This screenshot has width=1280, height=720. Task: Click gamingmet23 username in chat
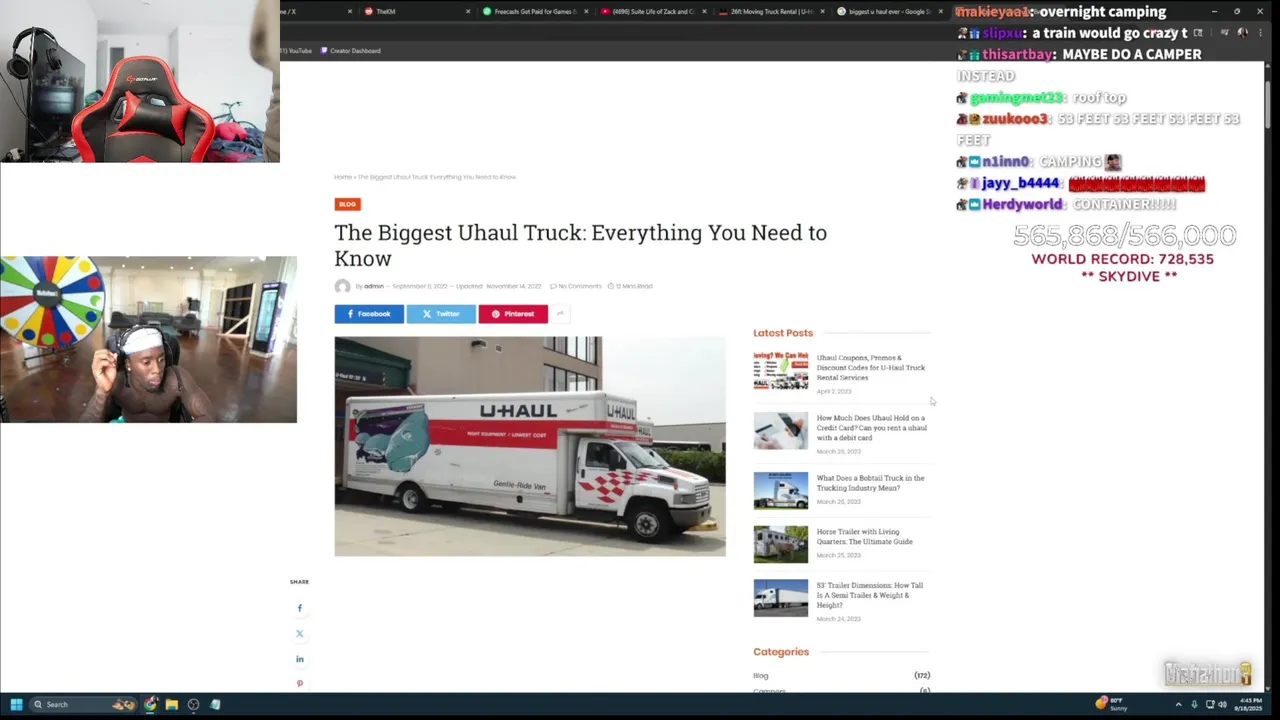coord(1016,98)
